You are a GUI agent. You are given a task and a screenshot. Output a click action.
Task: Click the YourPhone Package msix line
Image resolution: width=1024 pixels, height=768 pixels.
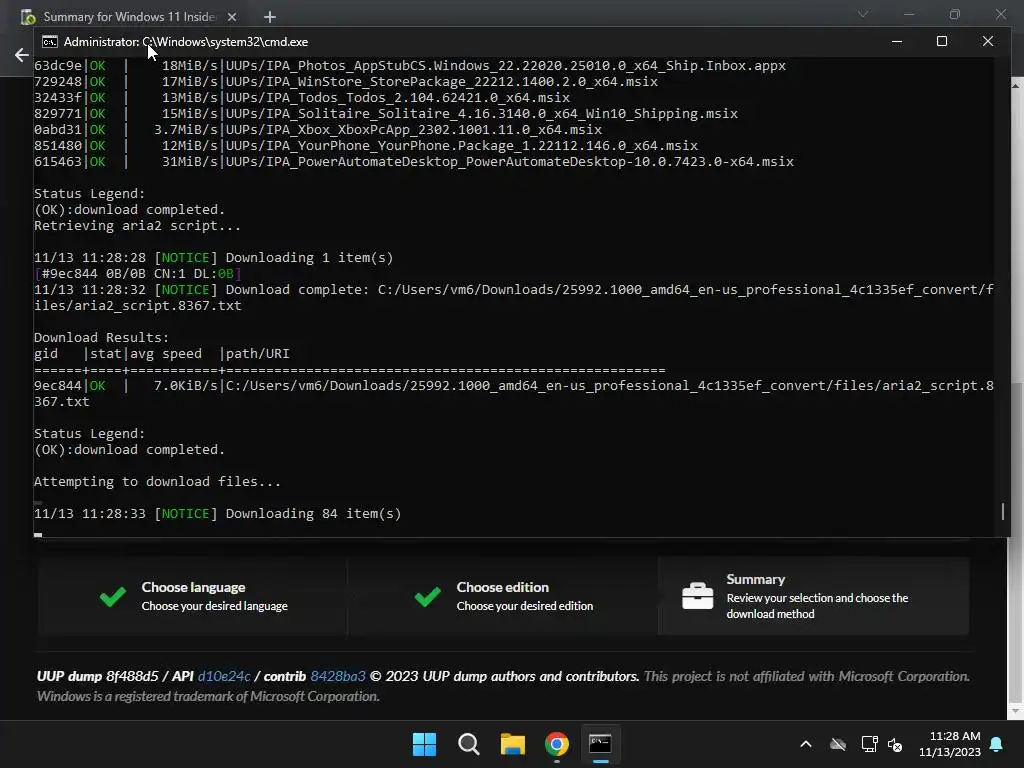pos(366,146)
